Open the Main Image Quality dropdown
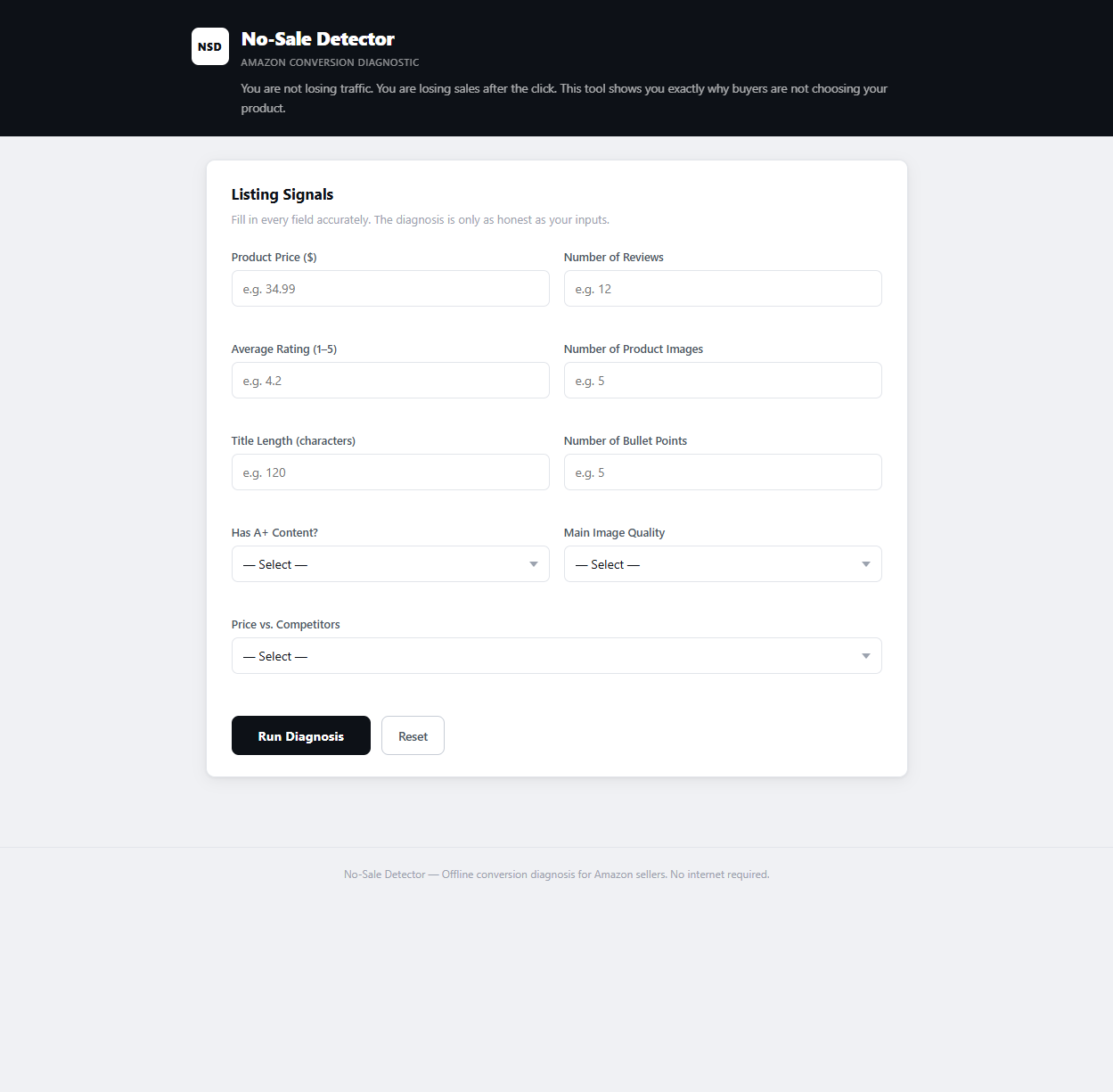The image size is (1113, 1092). pos(723,563)
